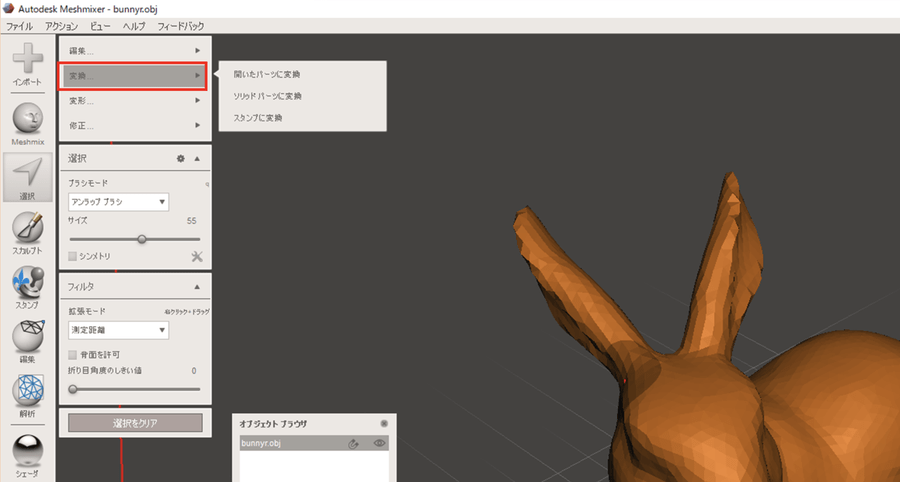
Task: Enable the 背面を許可 checkbox
Action: [72, 355]
